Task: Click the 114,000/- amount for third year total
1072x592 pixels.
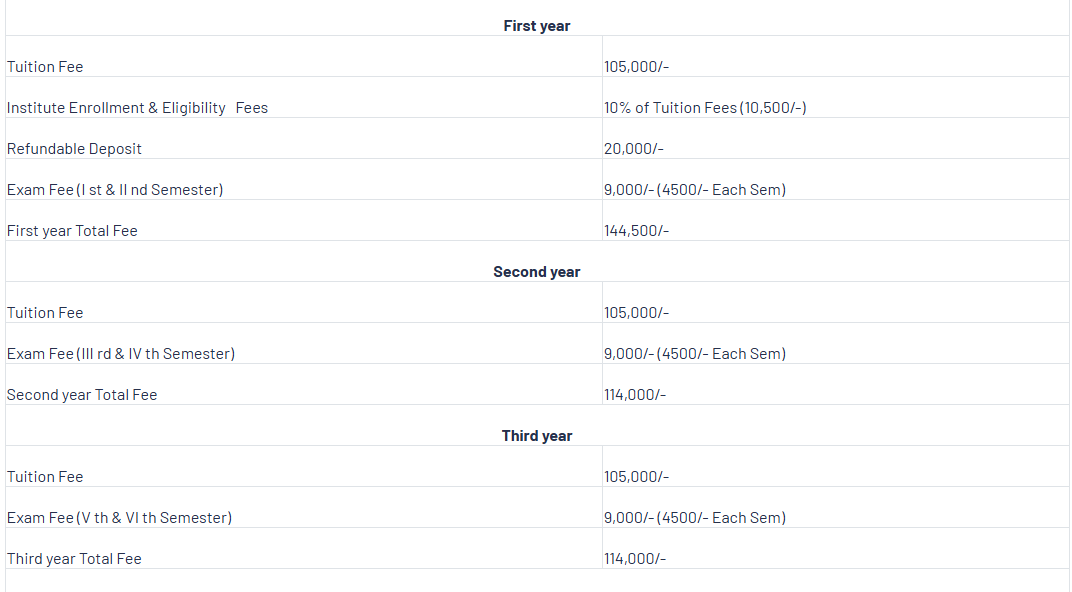Action: pyautogui.click(x=635, y=559)
